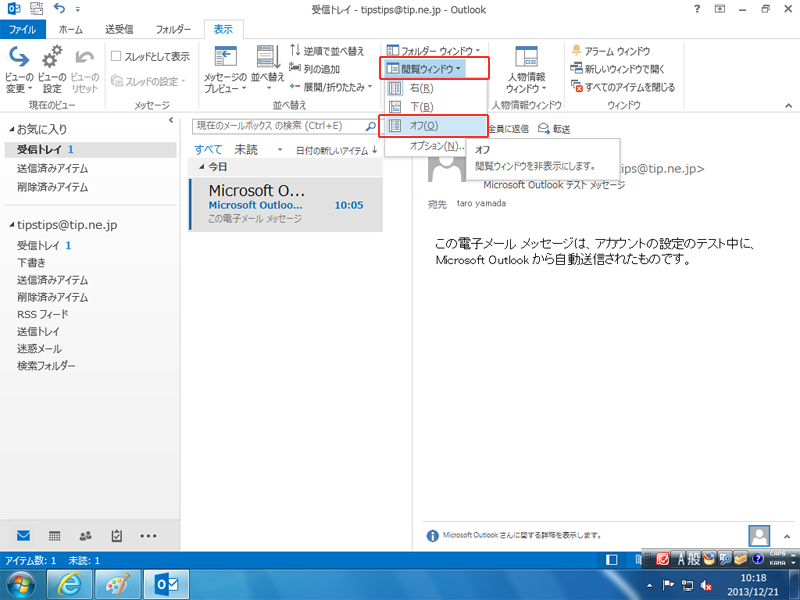800x600 pixels.
Task: Select the 表示 ribbon tab
Action: pos(223,29)
